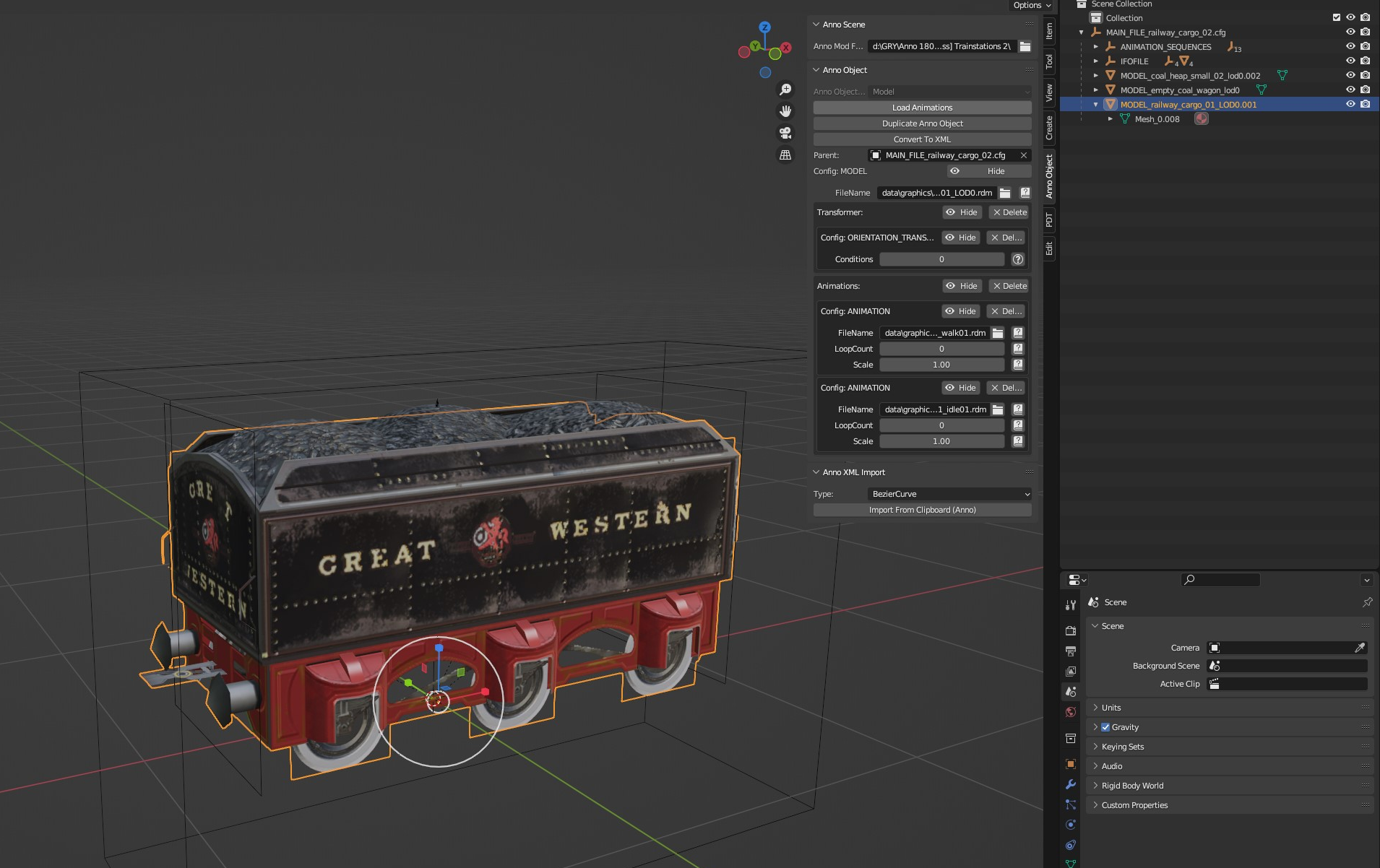Click the material icon beside Mesh_0.008
Image resolution: width=1380 pixels, height=868 pixels.
(x=1201, y=119)
